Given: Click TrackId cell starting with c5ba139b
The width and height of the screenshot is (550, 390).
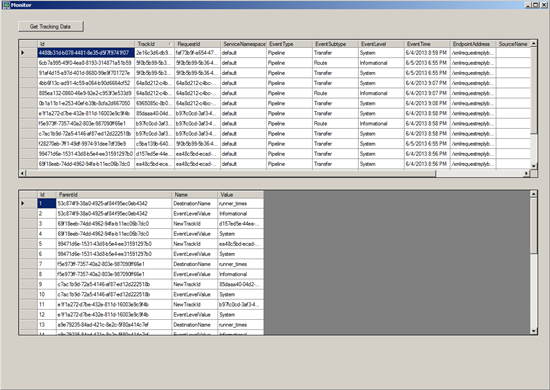Looking at the screenshot, I should pyautogui.click(x=154, y=144).
